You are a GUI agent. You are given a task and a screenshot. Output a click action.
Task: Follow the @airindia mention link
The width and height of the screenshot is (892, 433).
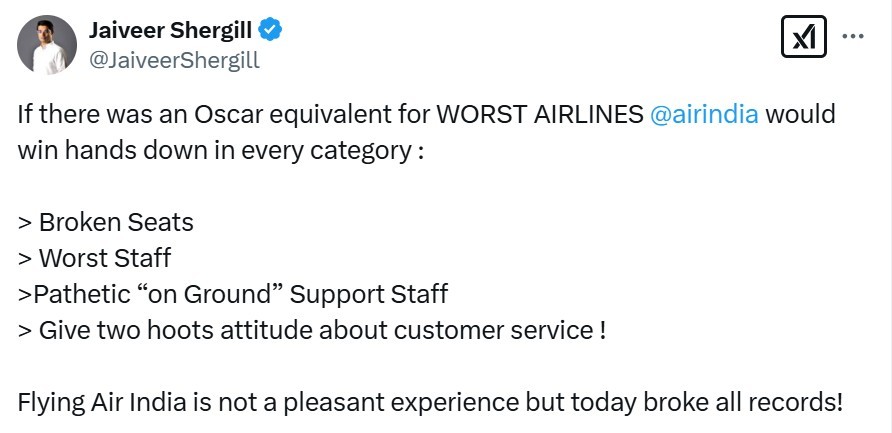tap(704, 113)
